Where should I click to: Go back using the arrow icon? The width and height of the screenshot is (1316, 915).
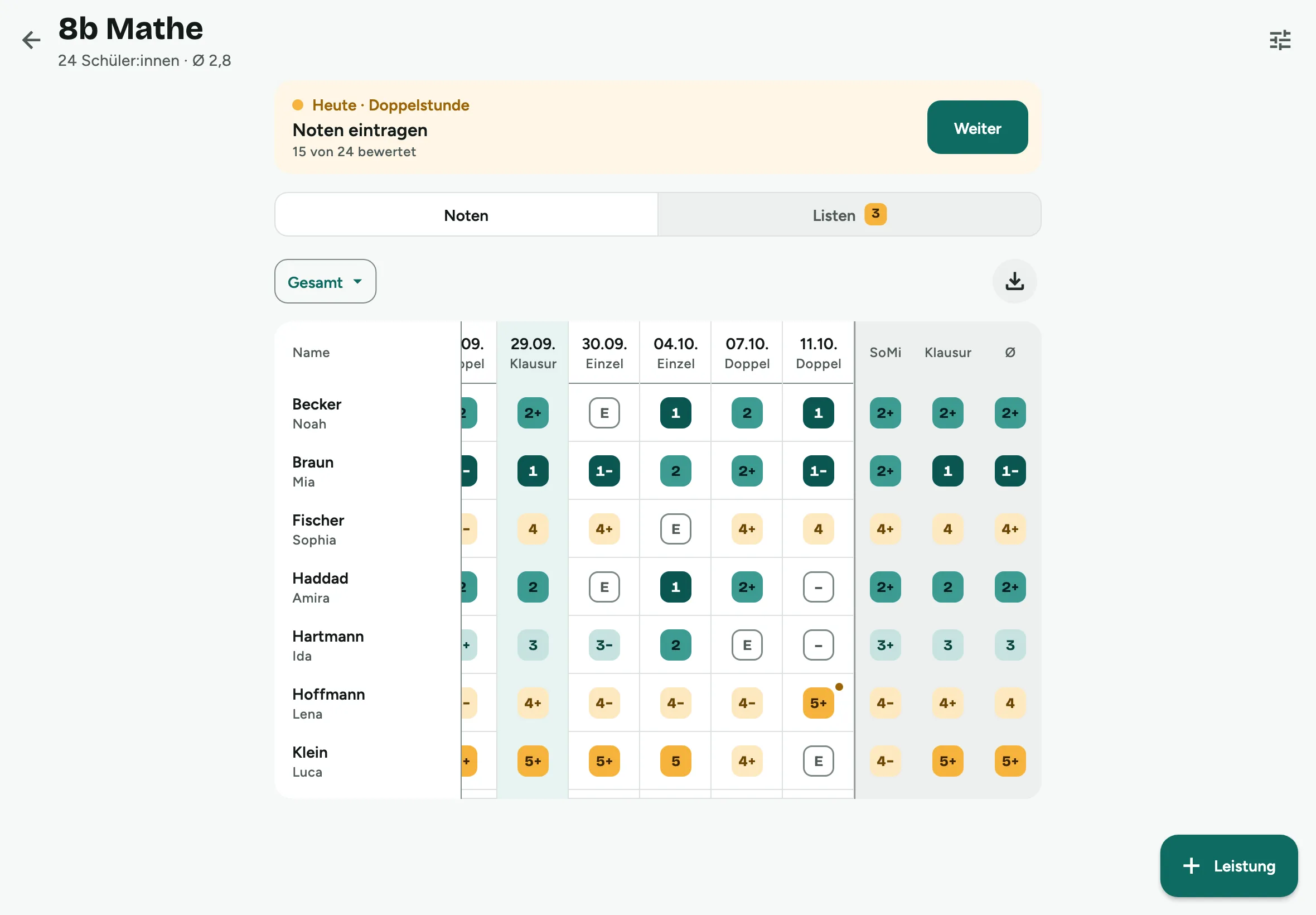click(31, 40)
